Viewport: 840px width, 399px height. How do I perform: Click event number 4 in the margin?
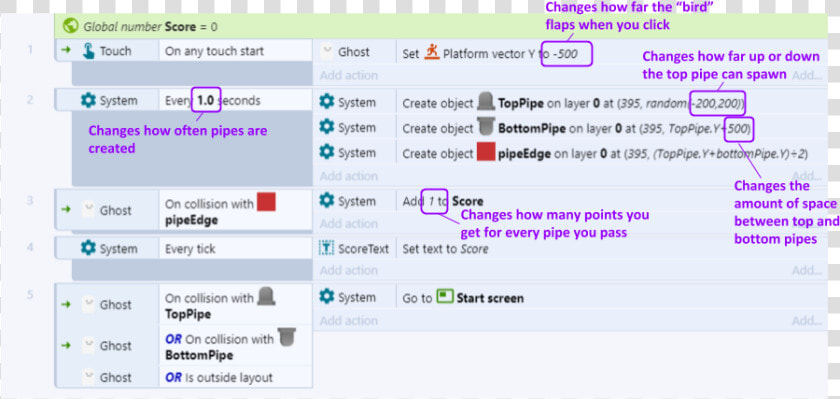[x=30, y=247]
